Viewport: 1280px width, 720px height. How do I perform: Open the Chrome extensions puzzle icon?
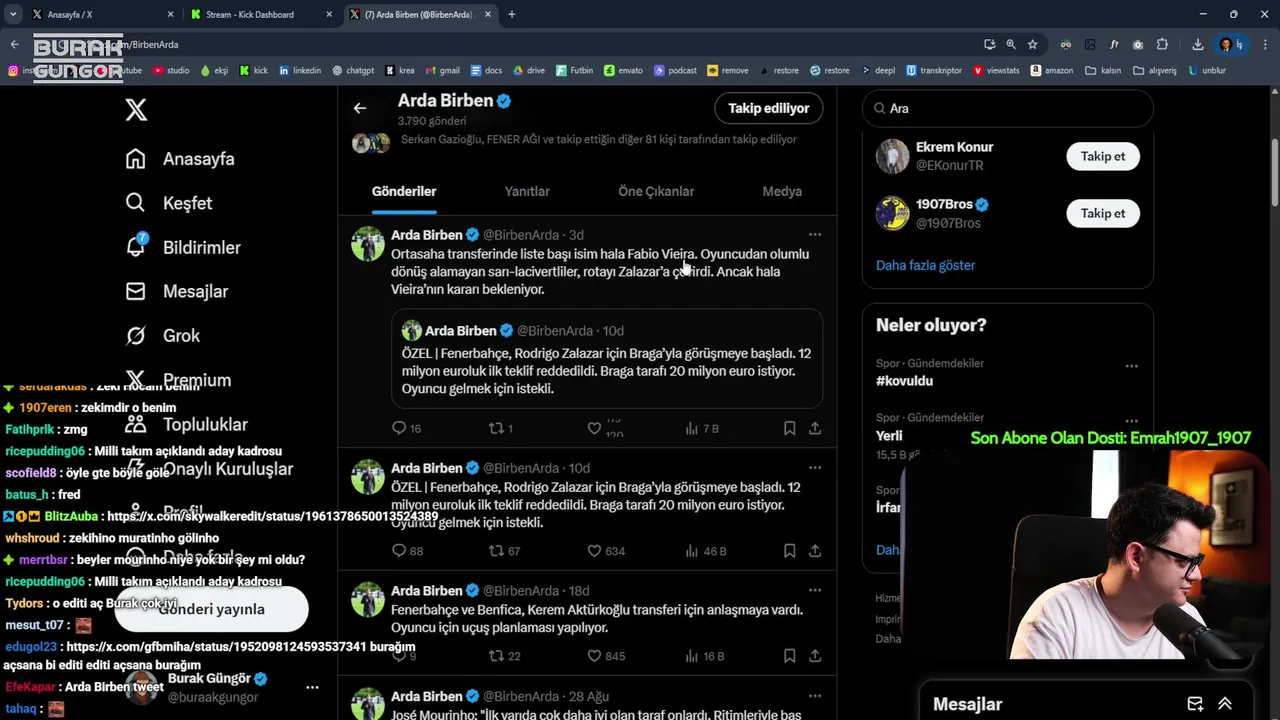[x=1162, y=44]
